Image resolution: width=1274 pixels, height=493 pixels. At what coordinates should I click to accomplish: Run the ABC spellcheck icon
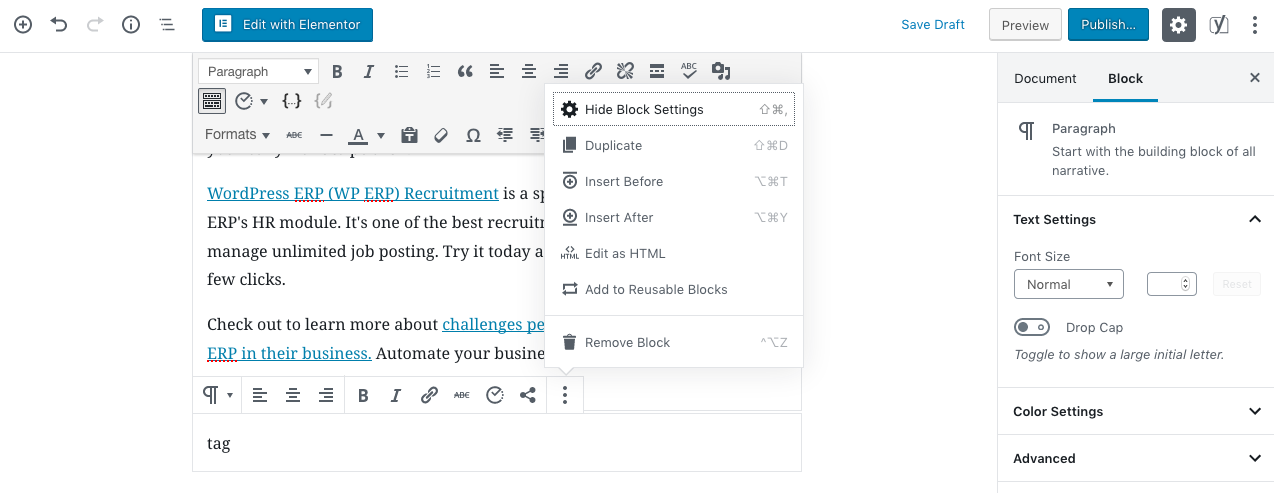tap(689, 71)
